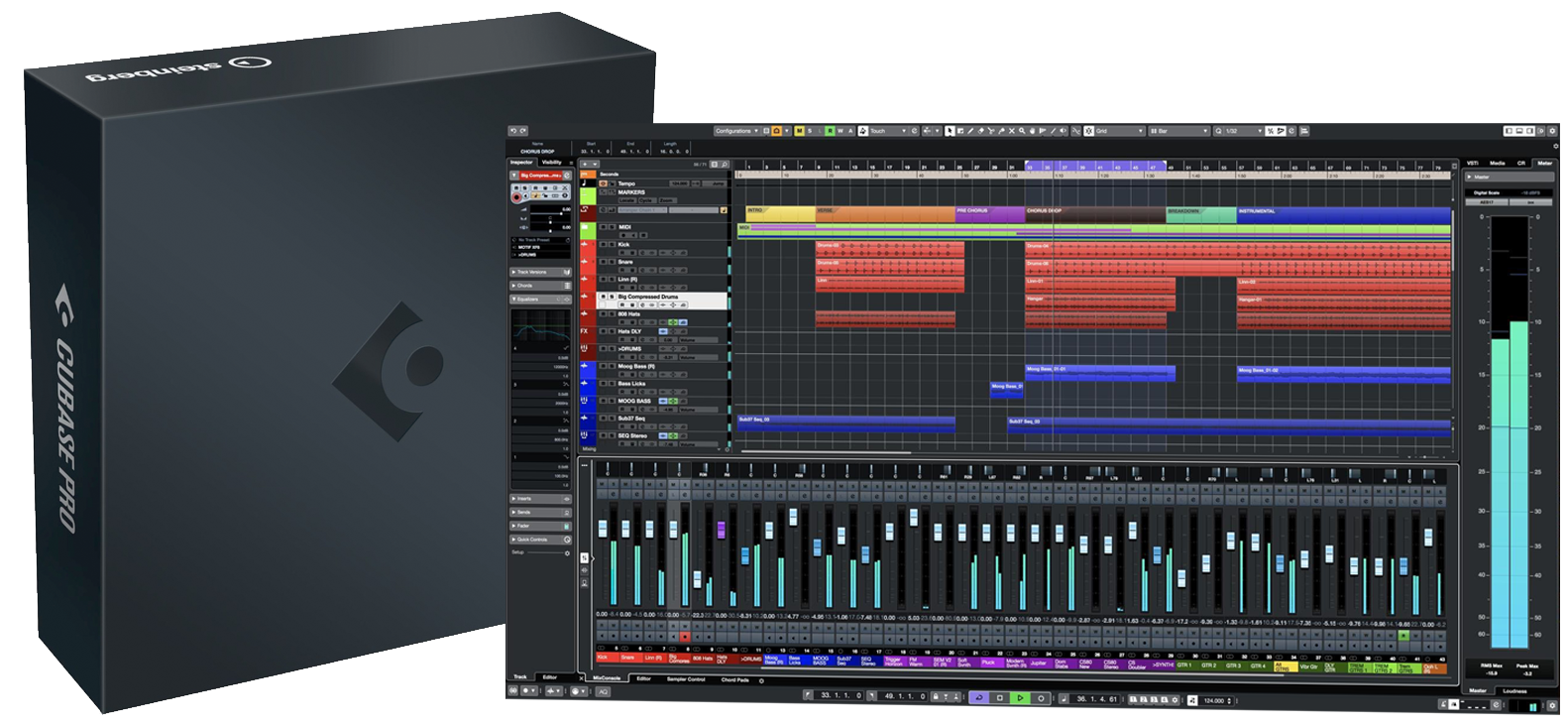
Task: Open the Grid snap type dropdown
Action: coord(1120,131)
